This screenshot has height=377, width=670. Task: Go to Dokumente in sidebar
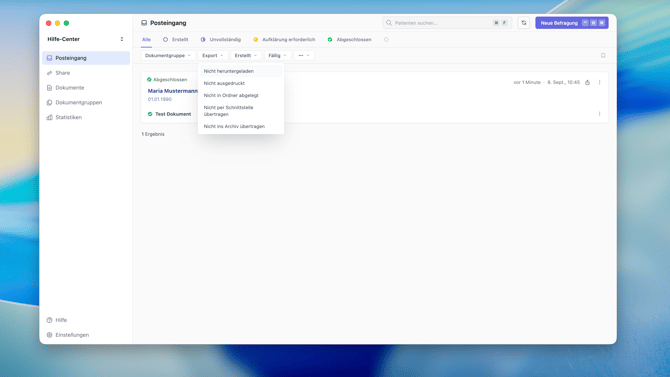pos(86,88)
